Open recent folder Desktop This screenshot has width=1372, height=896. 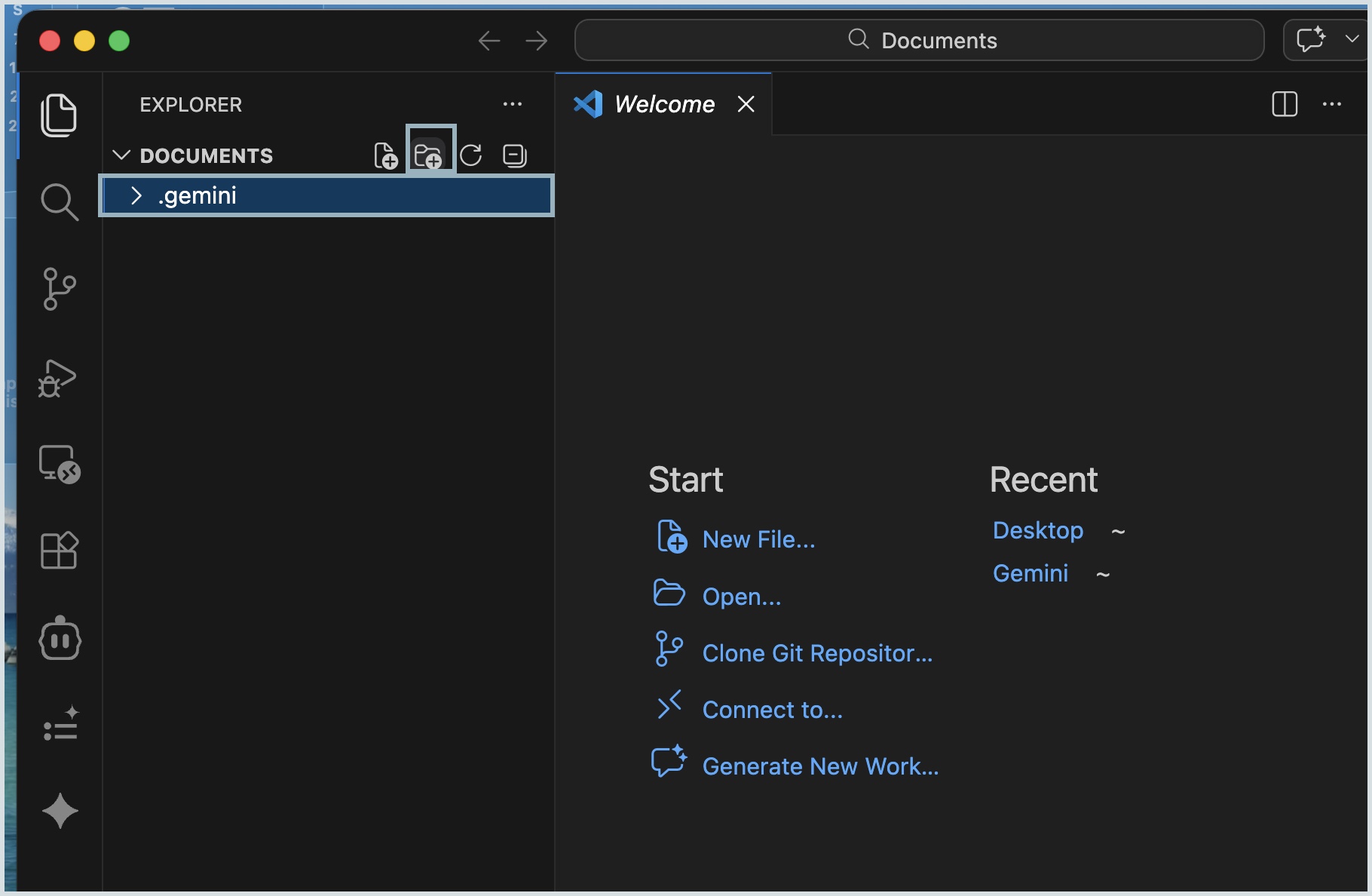click(x=1038, y=530)
